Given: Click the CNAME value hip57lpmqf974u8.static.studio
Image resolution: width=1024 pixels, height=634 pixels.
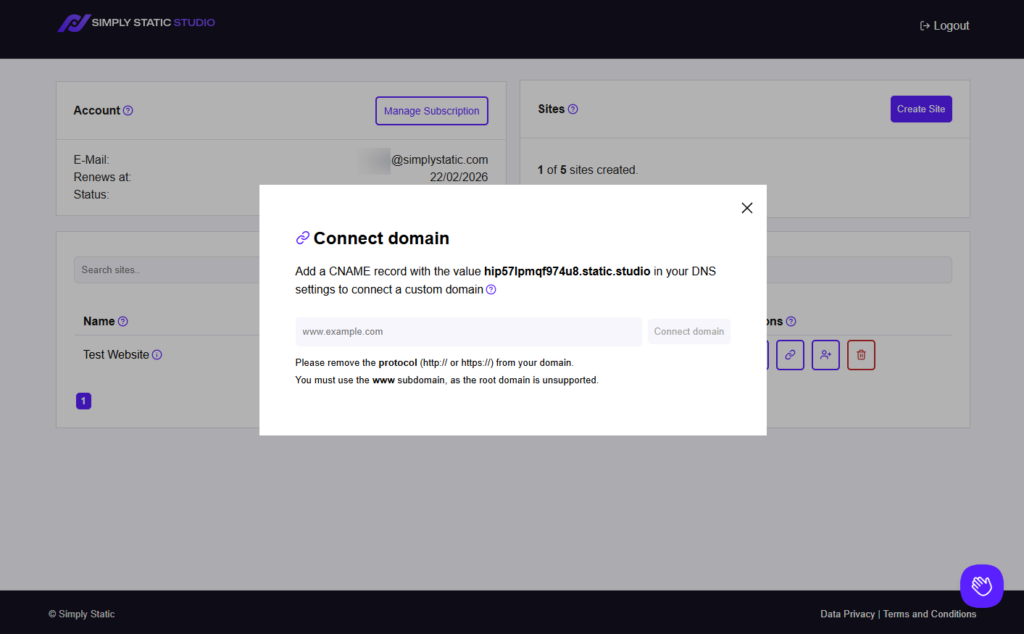Looking at the screenshot, I should pos(567,271).
